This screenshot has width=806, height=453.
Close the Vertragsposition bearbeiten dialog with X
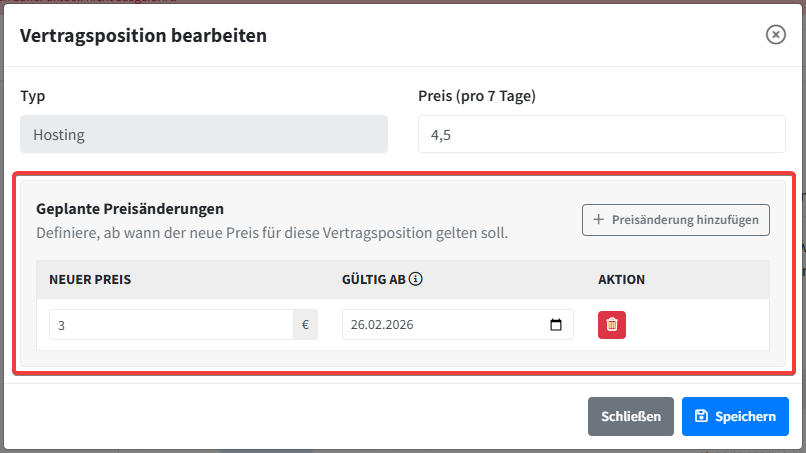pyautogui.click(x=775, y=35)
